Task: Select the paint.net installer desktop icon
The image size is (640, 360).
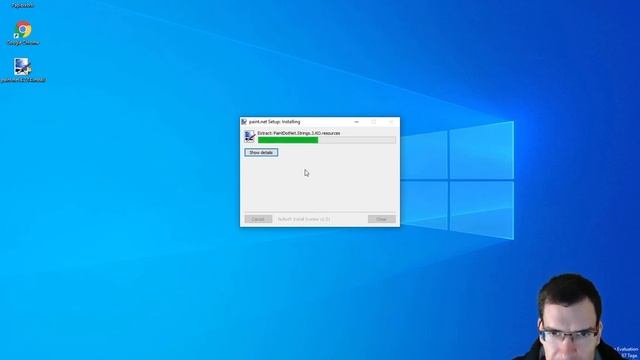Action: click(23, 70)
